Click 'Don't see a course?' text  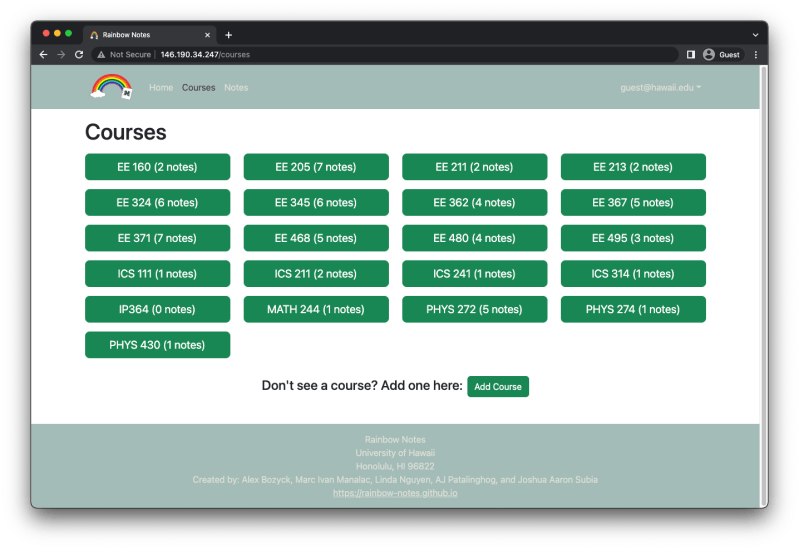pos(320,386)
